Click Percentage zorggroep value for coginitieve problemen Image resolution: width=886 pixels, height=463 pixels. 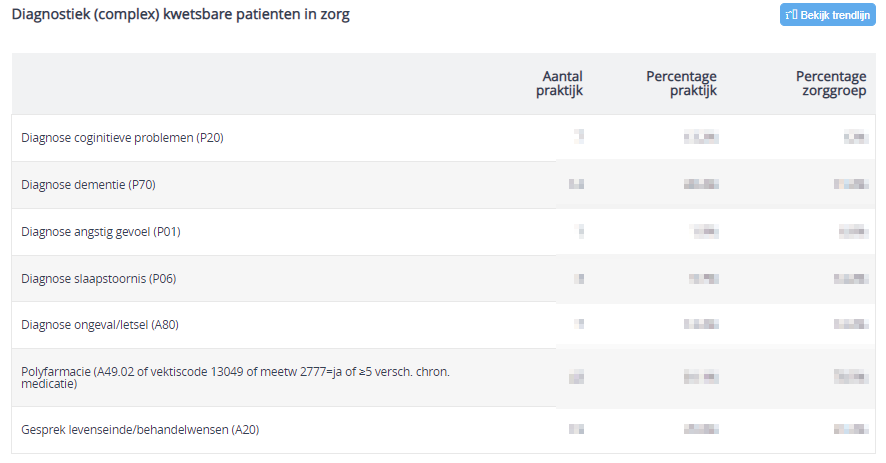855,137
